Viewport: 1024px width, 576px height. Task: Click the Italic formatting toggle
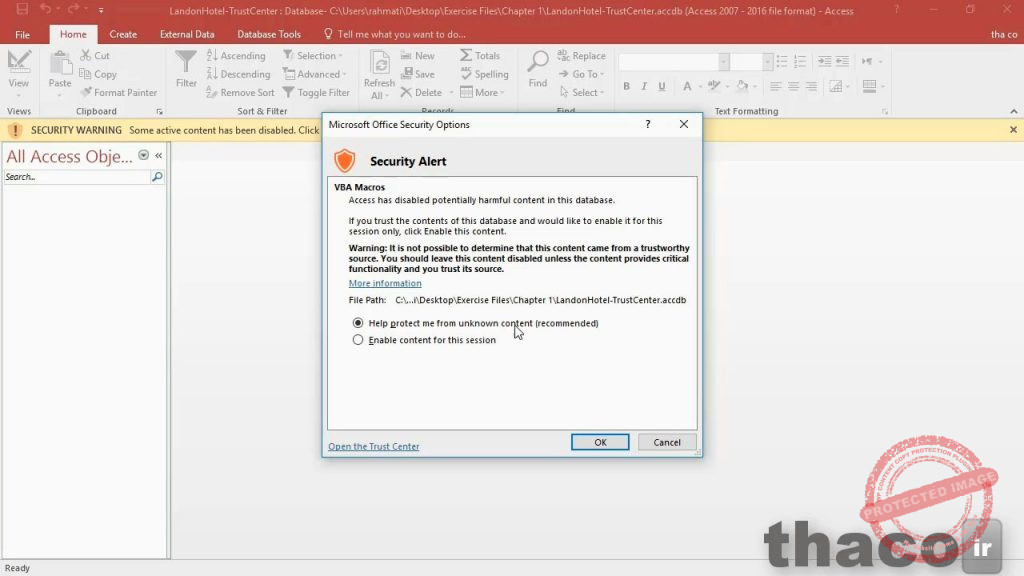coord(645,87)
